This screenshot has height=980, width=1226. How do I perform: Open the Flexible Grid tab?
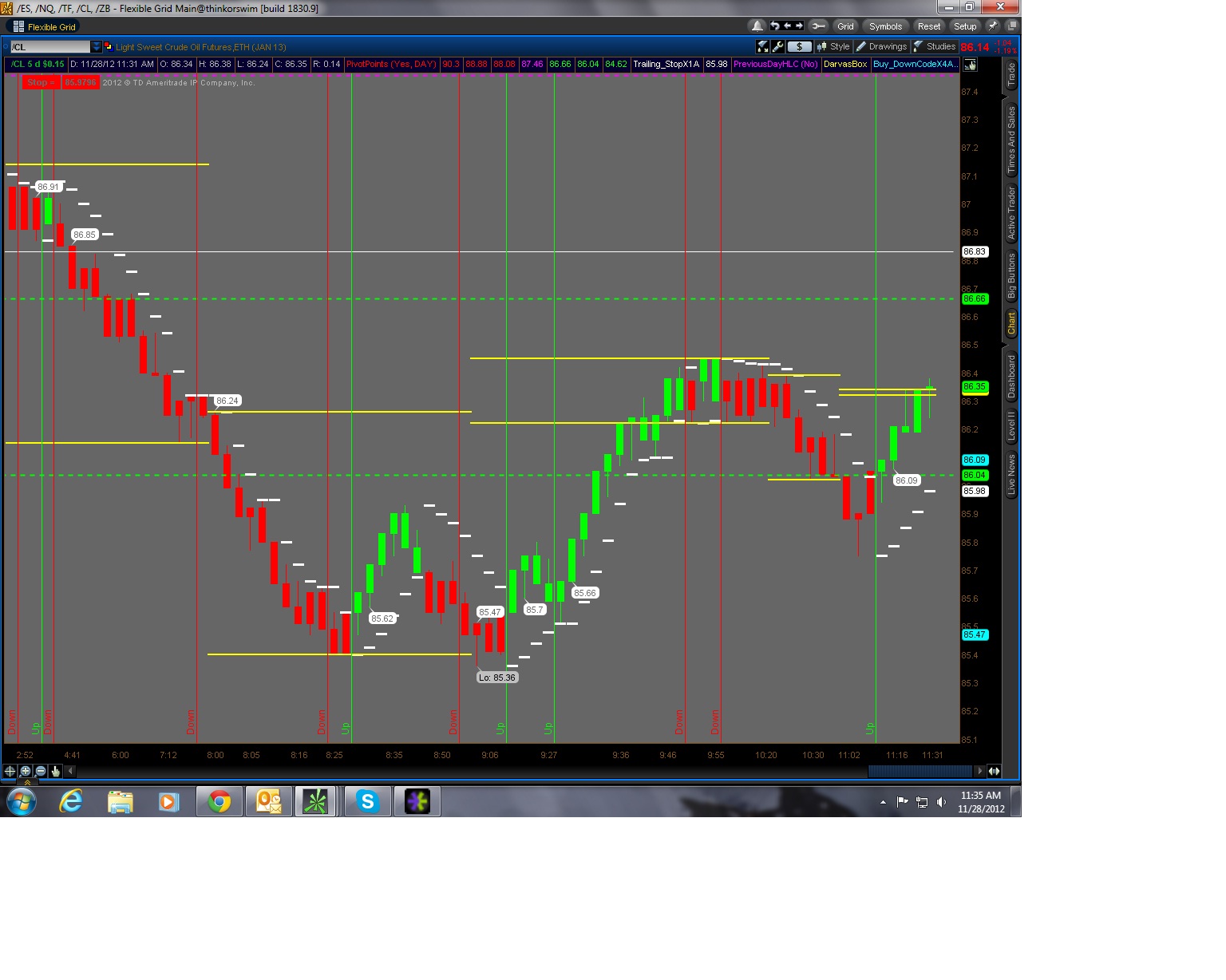(x=45, y=26)
